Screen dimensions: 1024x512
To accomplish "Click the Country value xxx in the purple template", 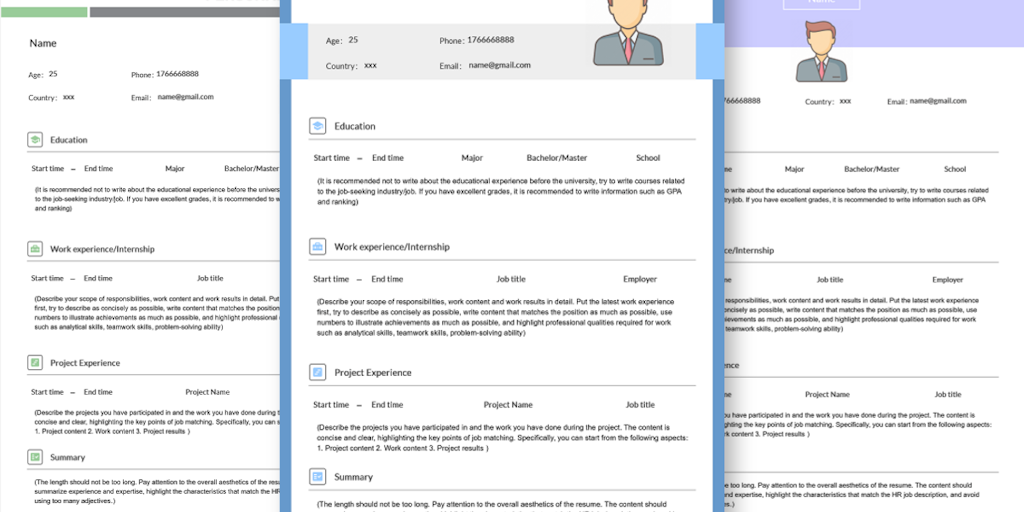I will 845,101.
